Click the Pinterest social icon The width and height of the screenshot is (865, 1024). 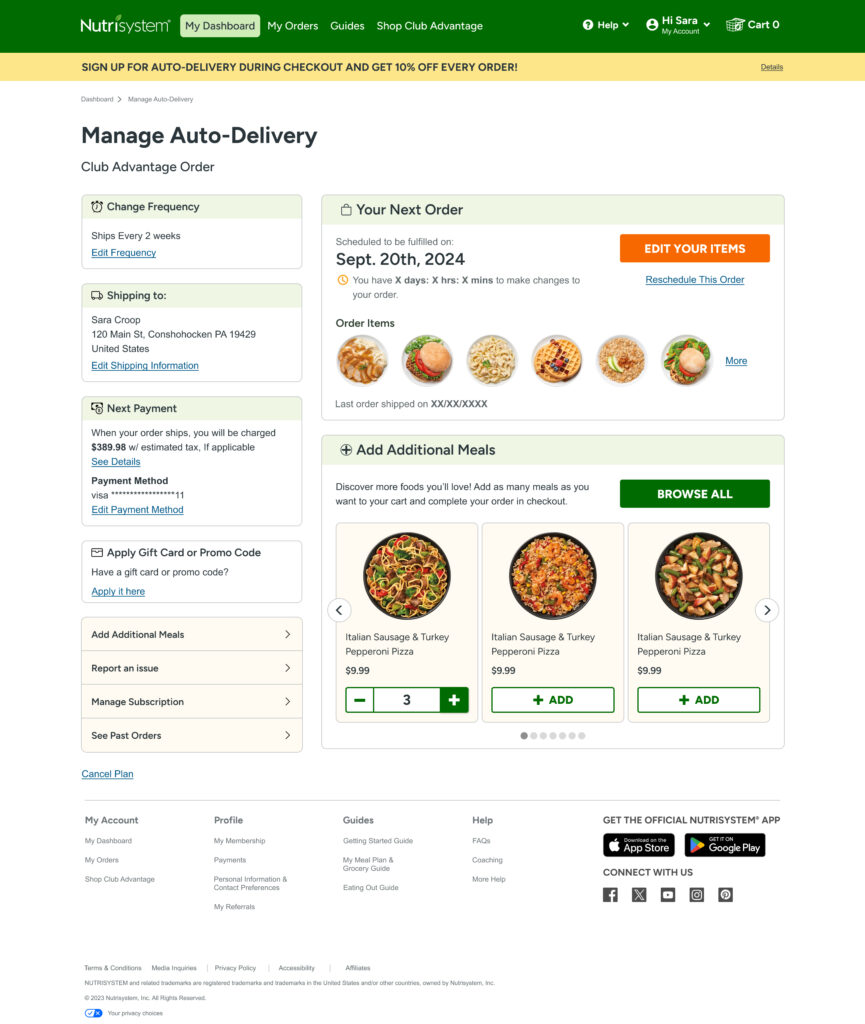[x=726, y=895]
